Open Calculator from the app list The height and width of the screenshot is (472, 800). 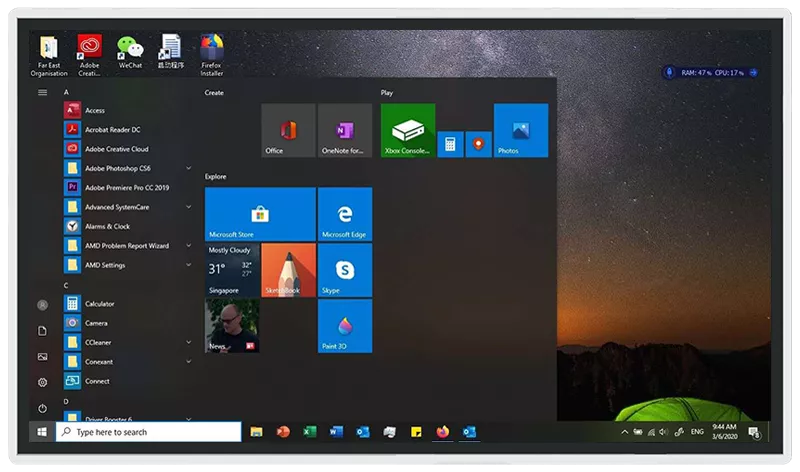tap(99, 304)
